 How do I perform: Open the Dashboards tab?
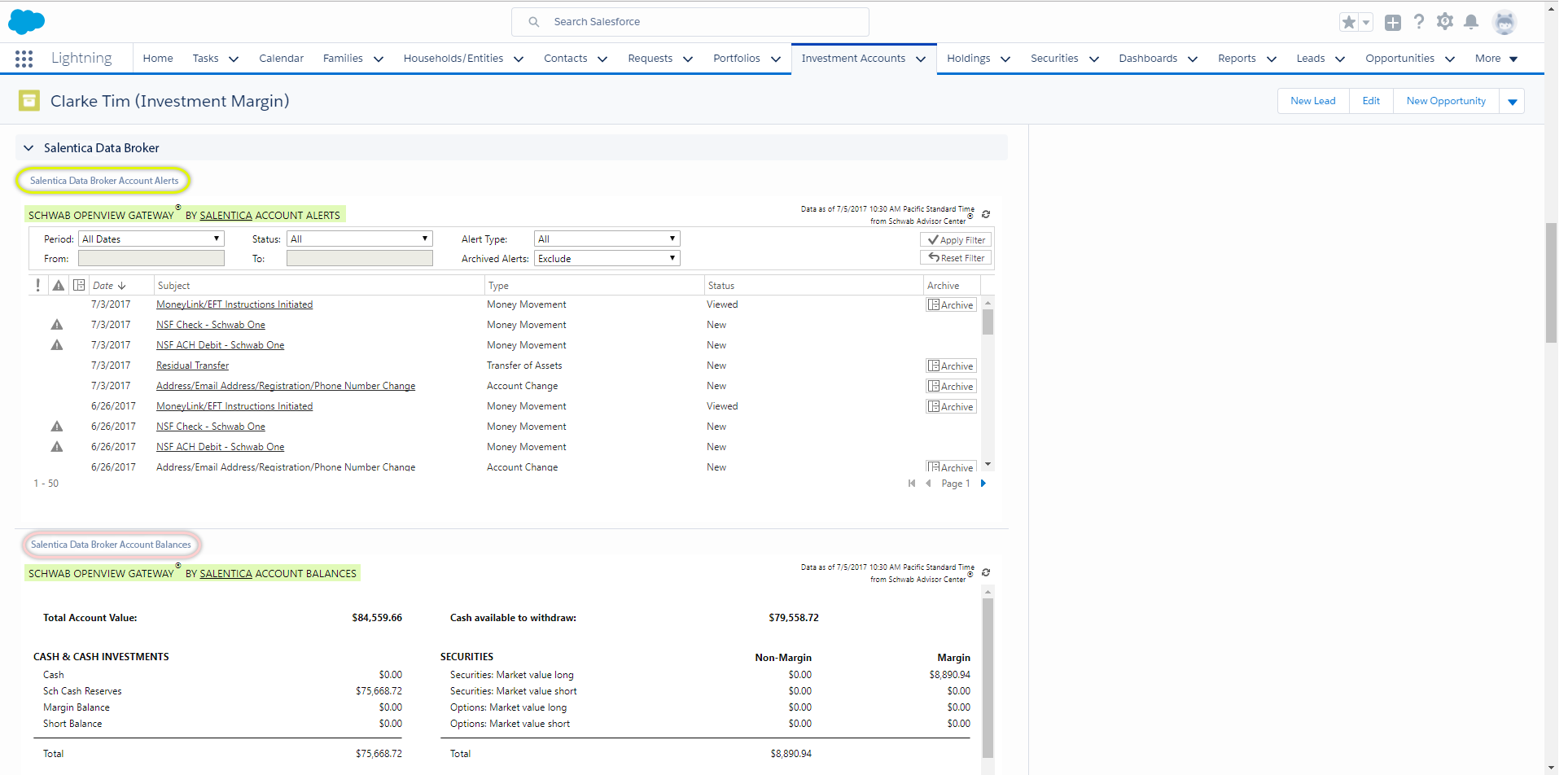pyautogui.click(x=1148, y=59)
